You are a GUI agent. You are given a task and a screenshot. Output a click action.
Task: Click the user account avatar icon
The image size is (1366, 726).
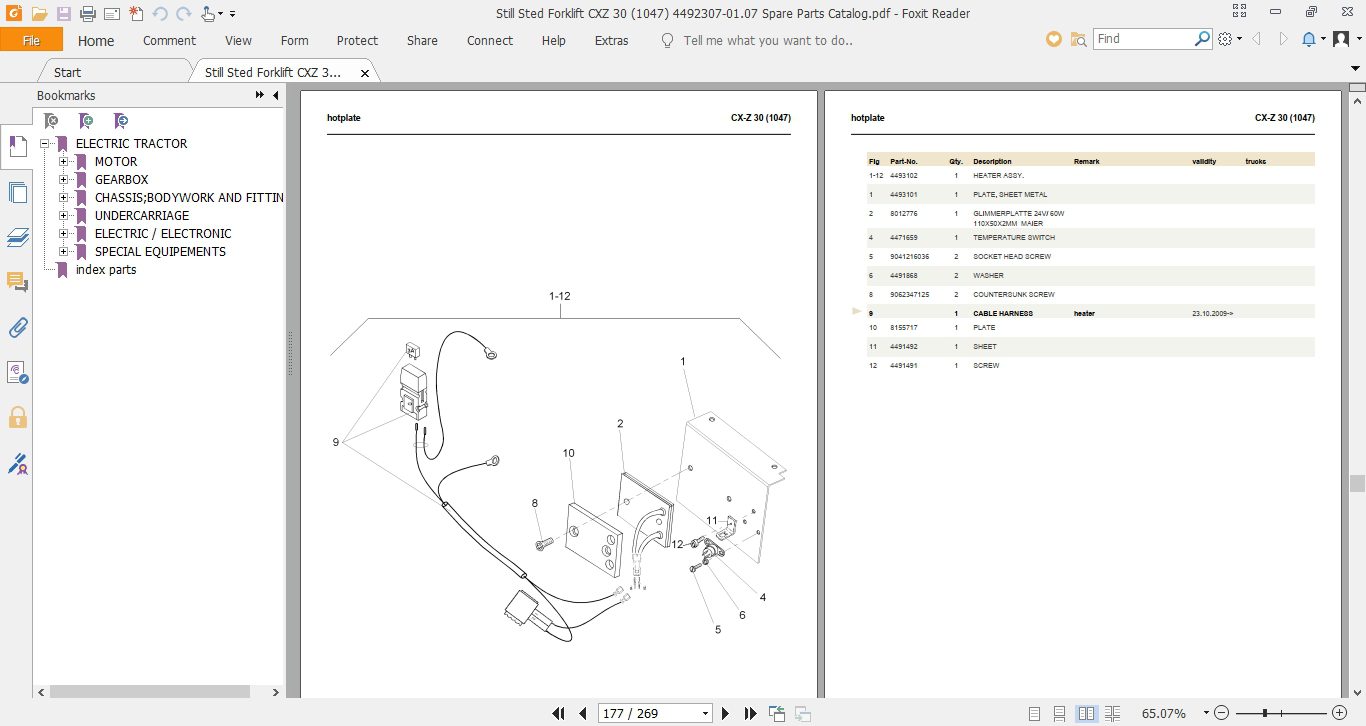click(x=1341, y=39)
